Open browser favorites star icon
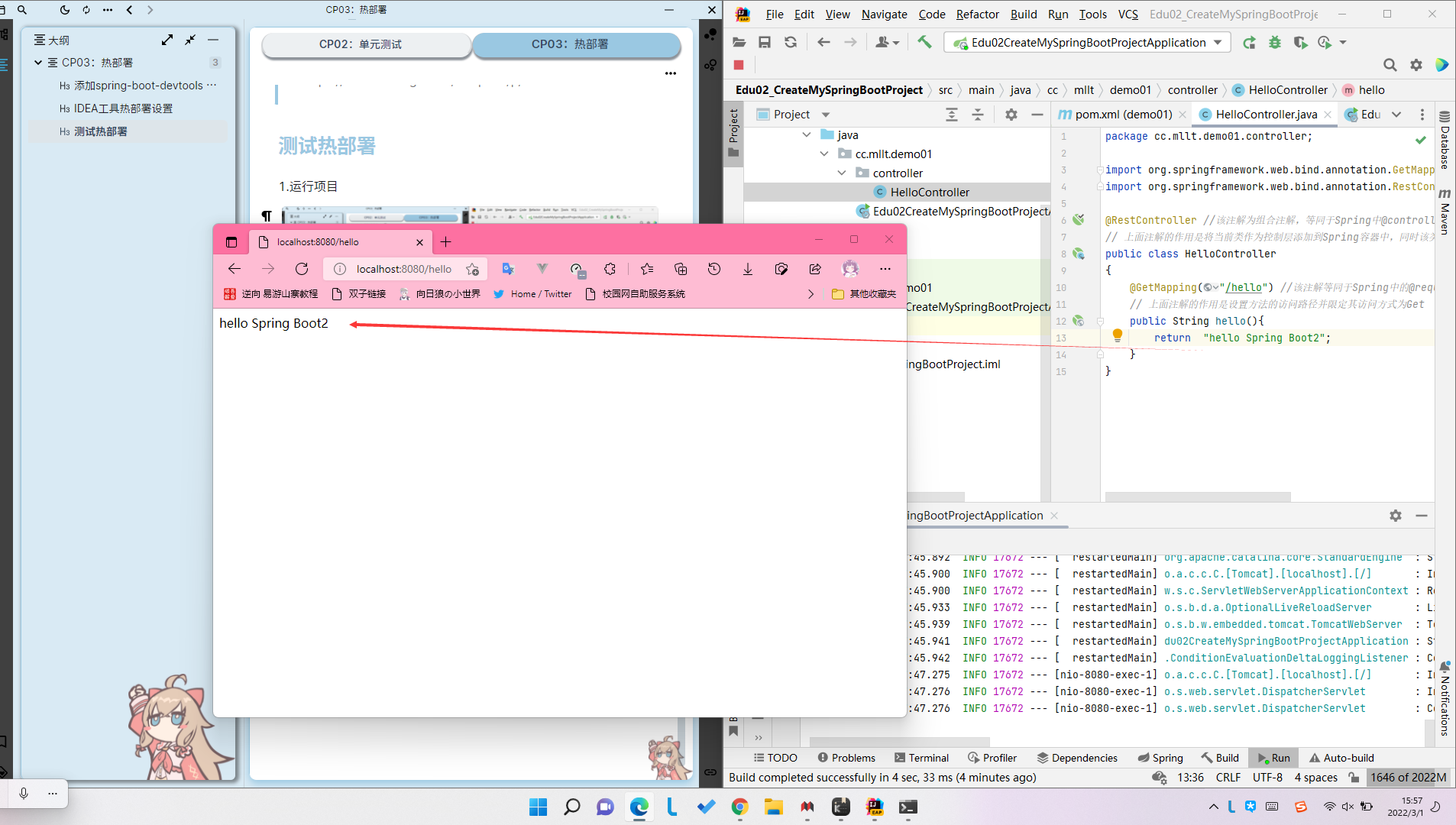This screenshot has height=825, width=1456. 647,269
